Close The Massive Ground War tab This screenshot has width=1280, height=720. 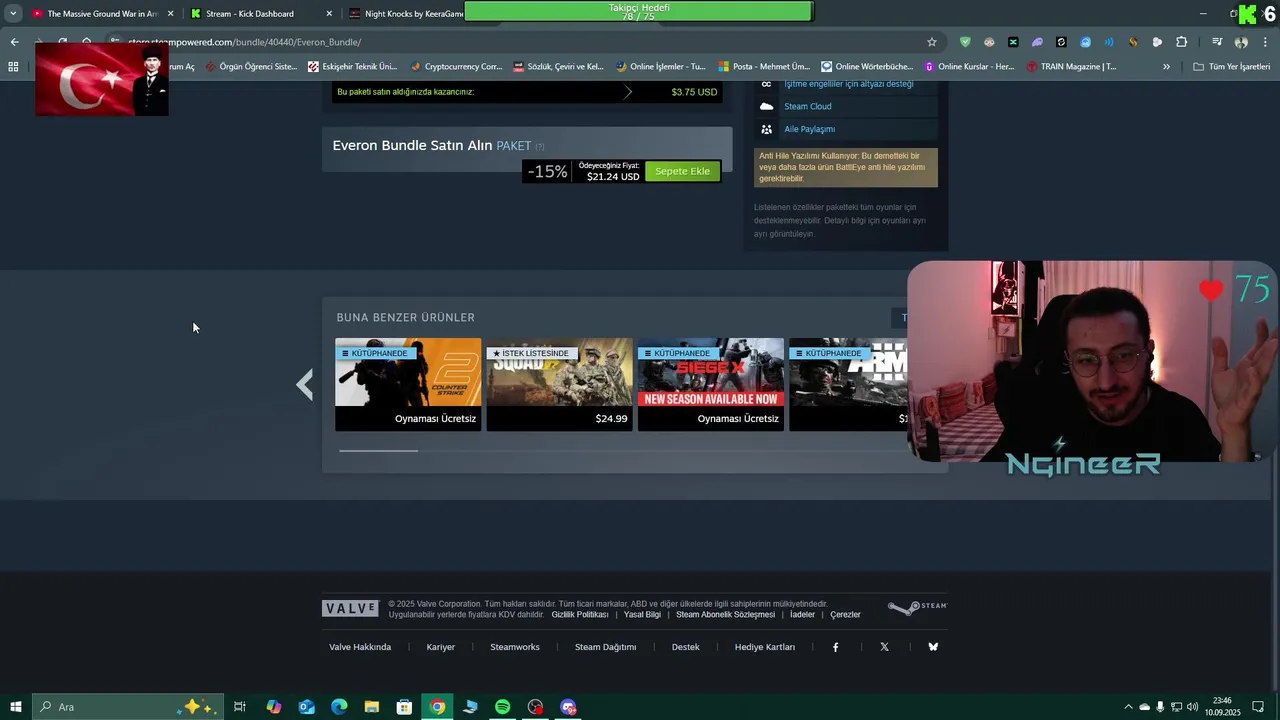171,14
